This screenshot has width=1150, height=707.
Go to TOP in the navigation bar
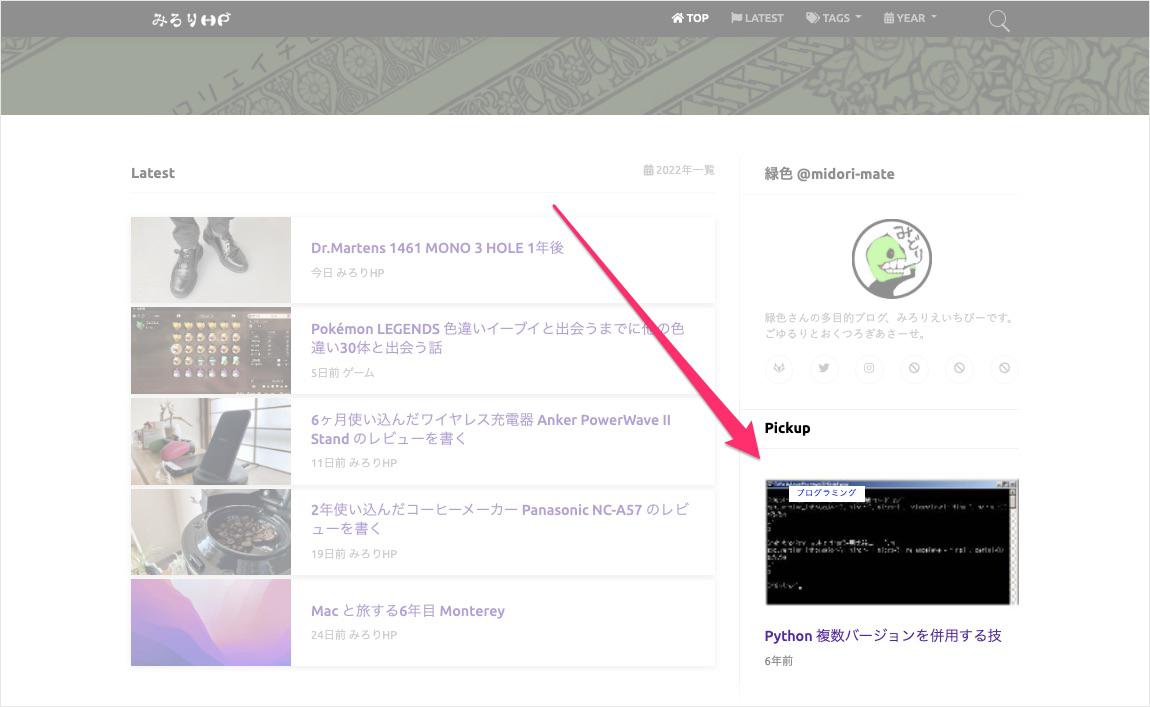(690, 18)
